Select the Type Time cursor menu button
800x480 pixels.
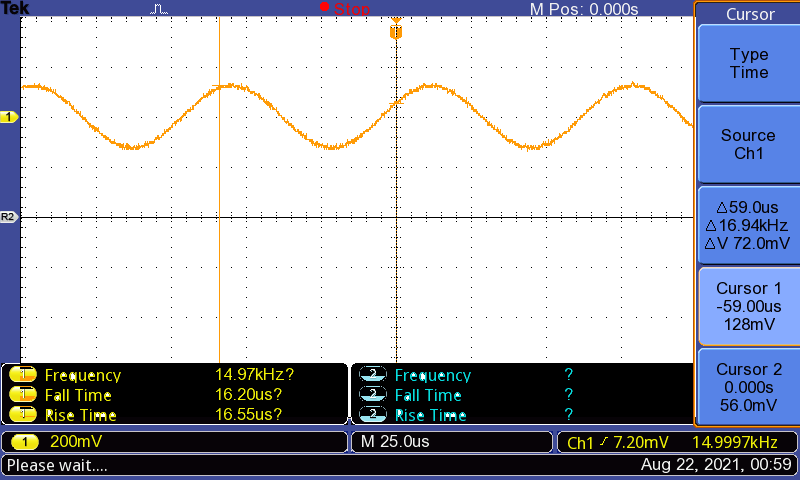pos(748,64)
